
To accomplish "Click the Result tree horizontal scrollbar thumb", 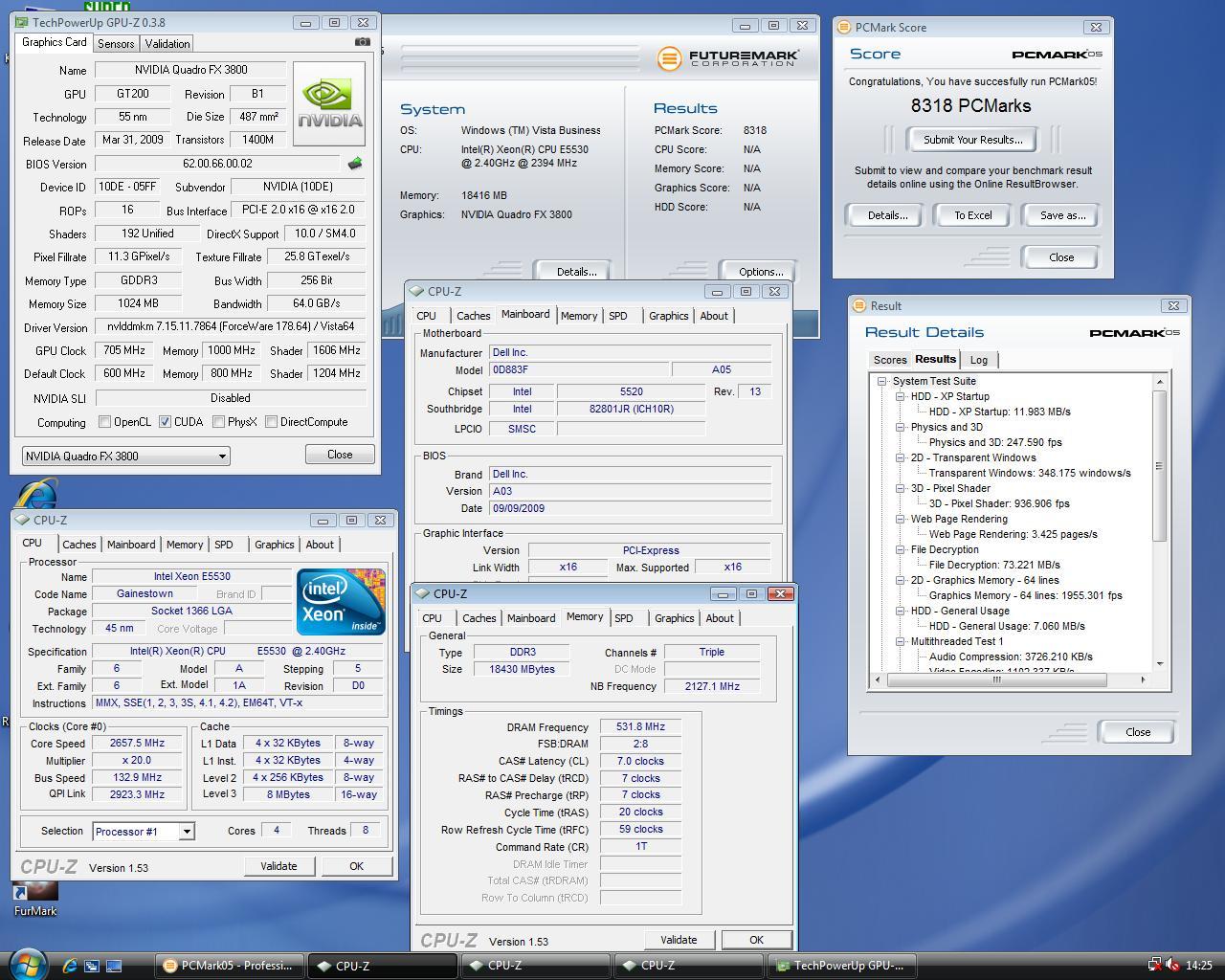I will 997,679.
